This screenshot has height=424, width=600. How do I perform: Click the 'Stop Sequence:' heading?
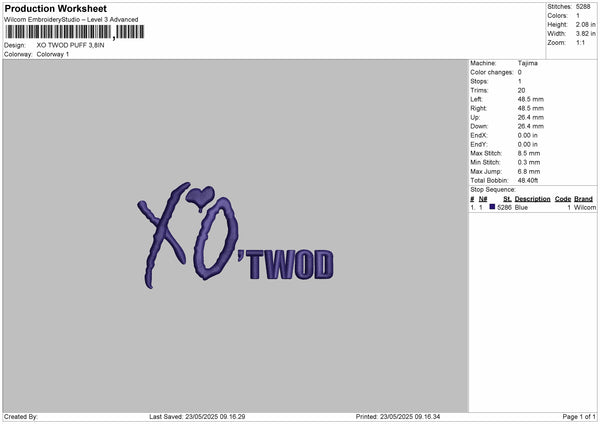(493, 190)
